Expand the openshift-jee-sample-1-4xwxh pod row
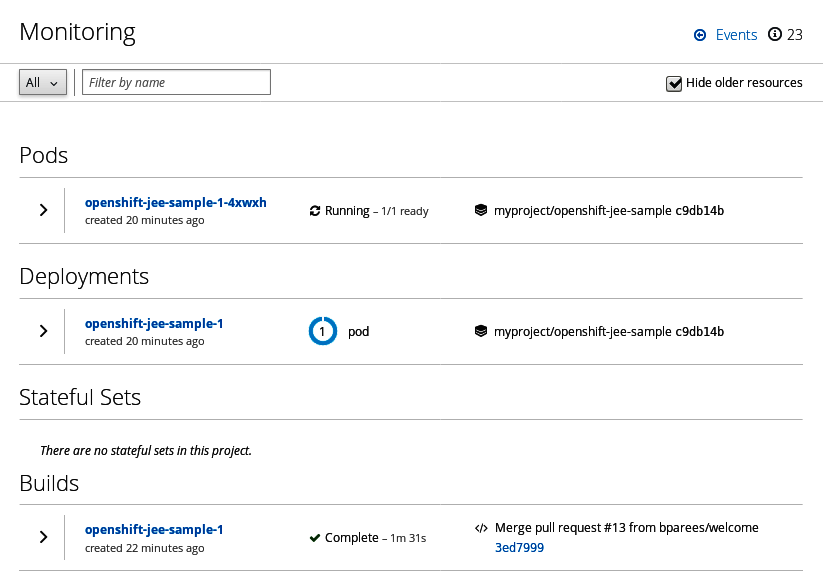Screen dimensions: 823x585 tap(43, 210)
